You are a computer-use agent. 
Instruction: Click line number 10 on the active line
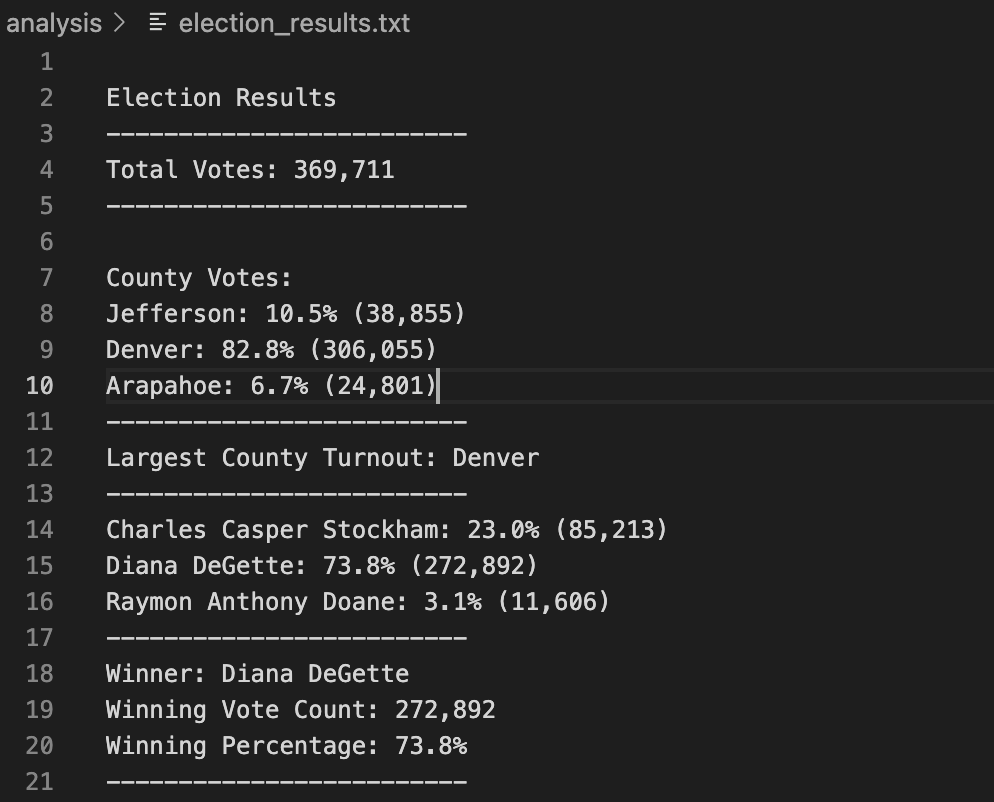tap(40, 385)
